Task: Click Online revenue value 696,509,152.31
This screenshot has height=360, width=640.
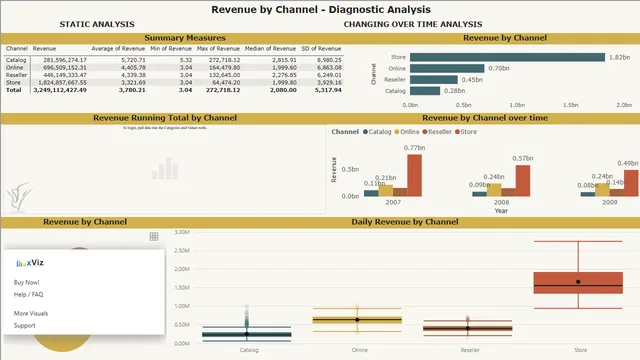Action: pos(65,67)
